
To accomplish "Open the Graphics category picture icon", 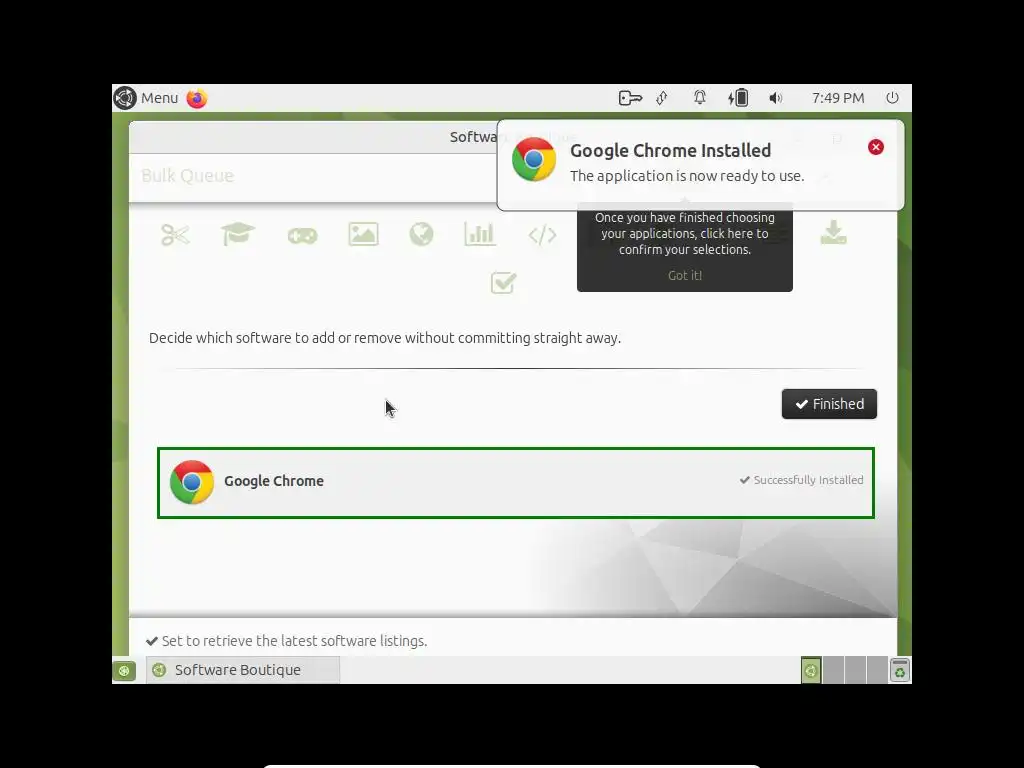I will [x=363, y=234].
